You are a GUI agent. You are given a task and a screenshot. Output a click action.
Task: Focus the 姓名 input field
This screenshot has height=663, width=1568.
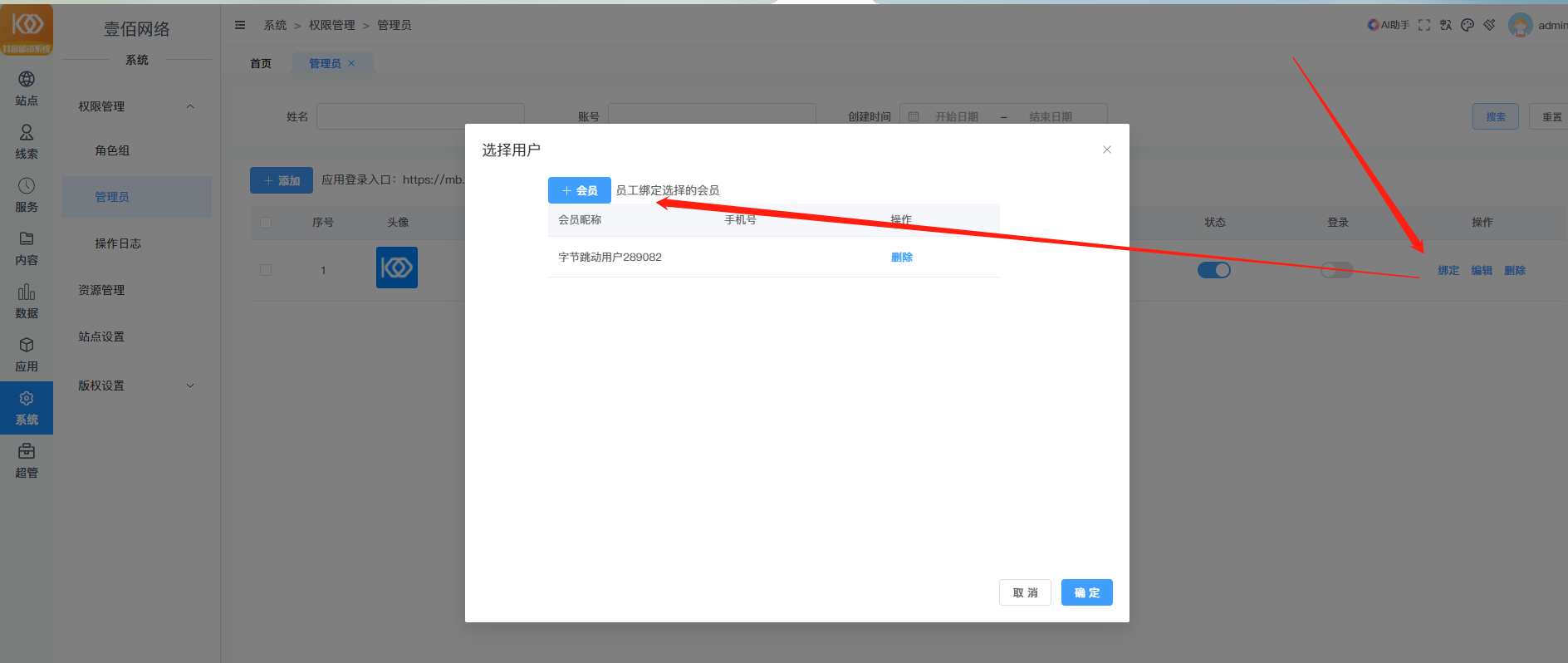point(420,116)
